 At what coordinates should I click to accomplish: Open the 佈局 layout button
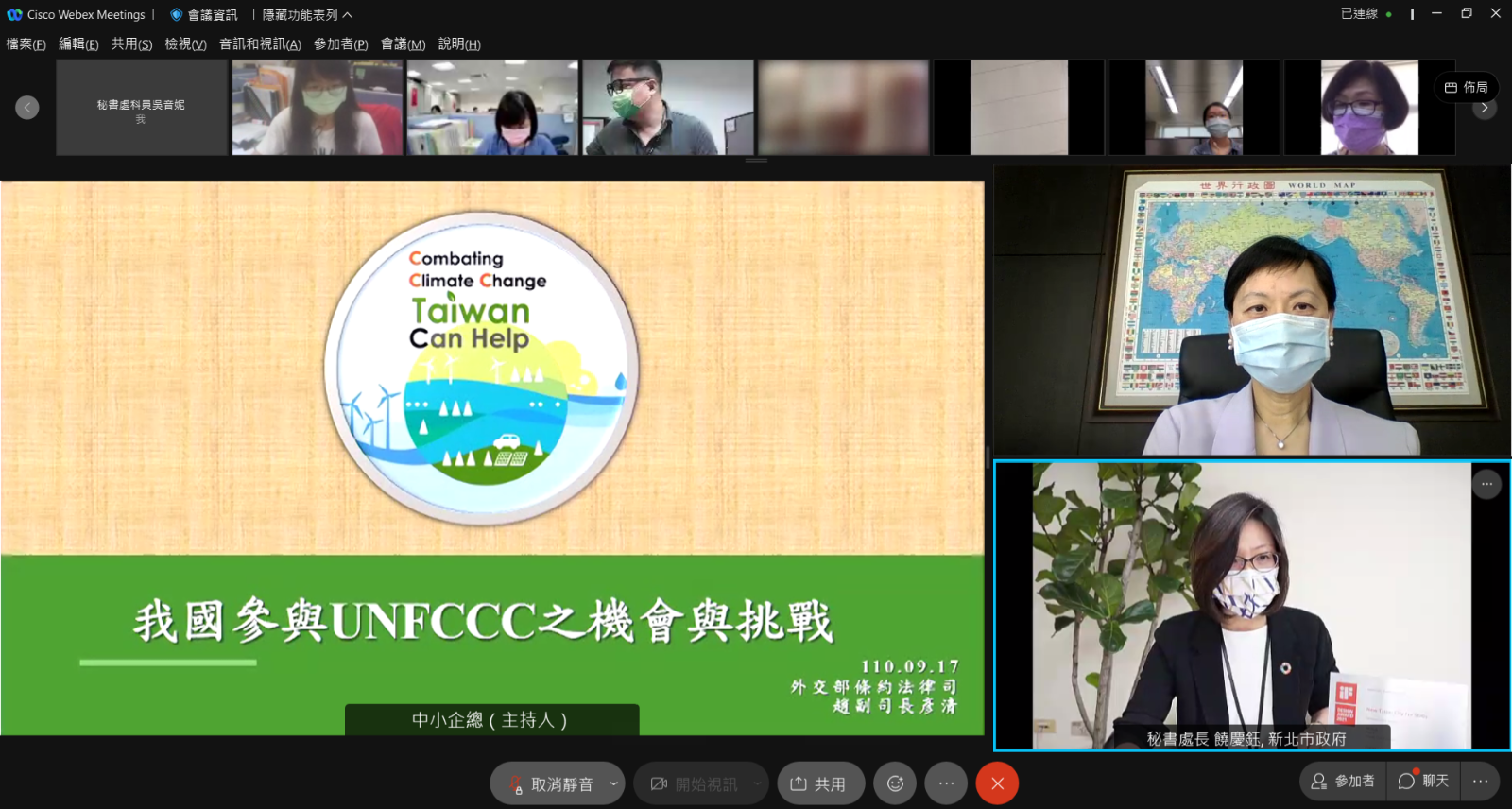[1467, 87]
